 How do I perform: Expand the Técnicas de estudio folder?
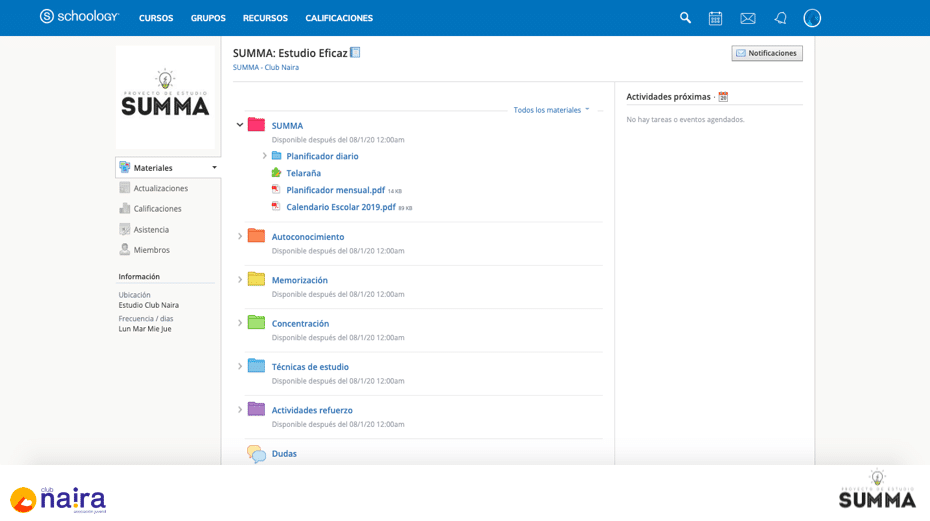[240, 366]
